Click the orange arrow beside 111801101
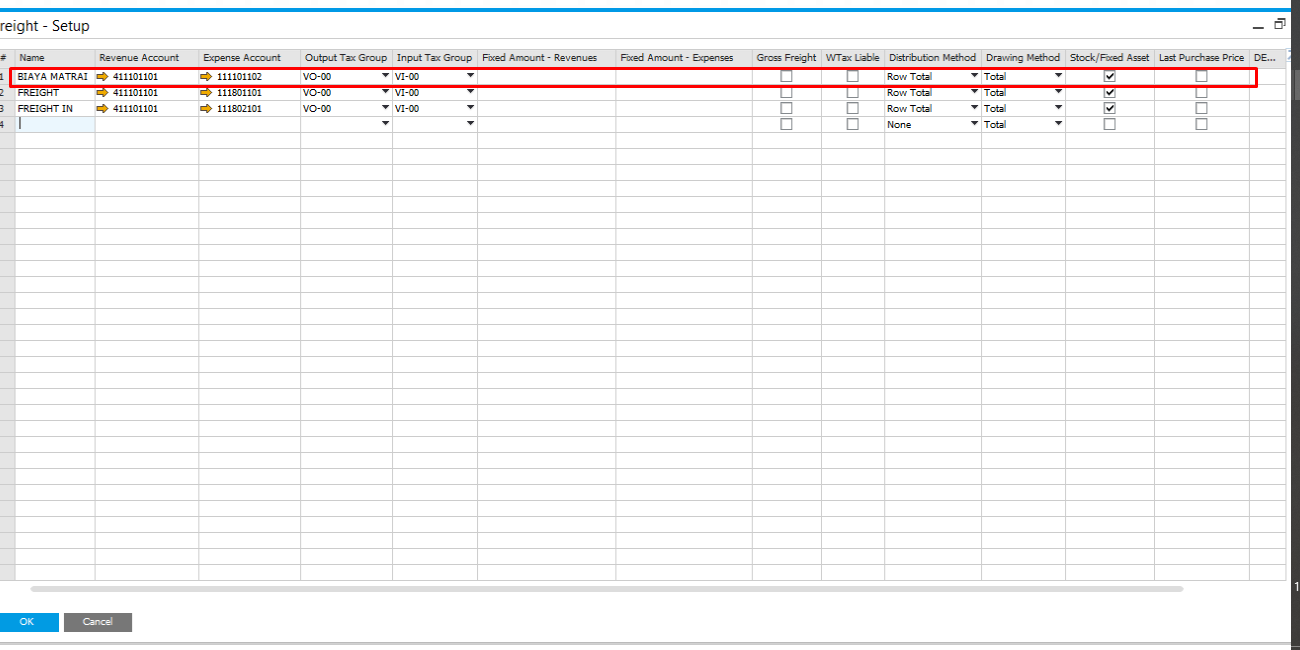1300x650 pixels. (x=207, y=92)
